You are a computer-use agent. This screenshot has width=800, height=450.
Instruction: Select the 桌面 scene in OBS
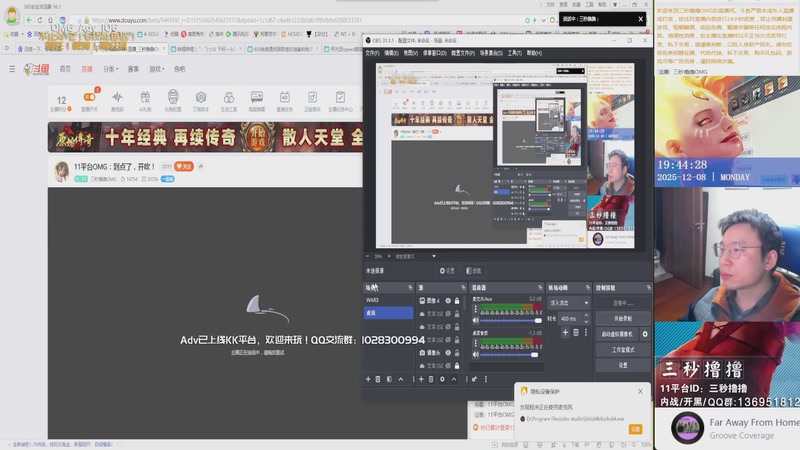point(388,313)
